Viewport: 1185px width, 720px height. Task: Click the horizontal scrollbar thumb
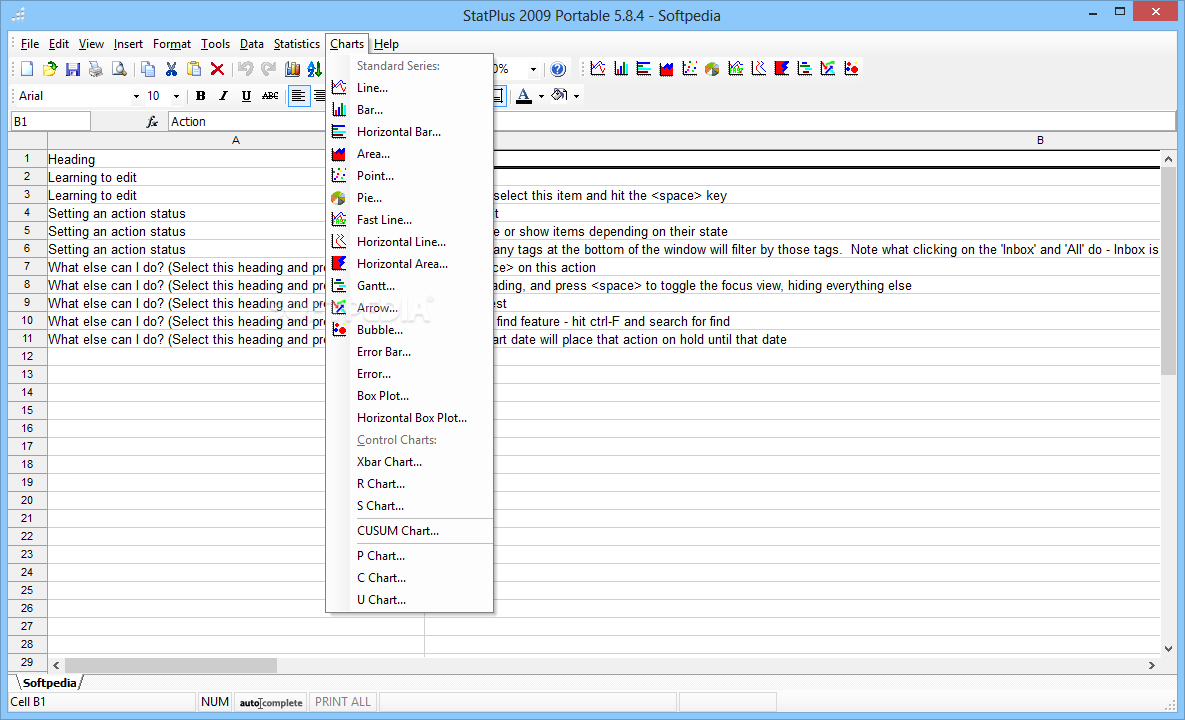(x=171, y=666)
